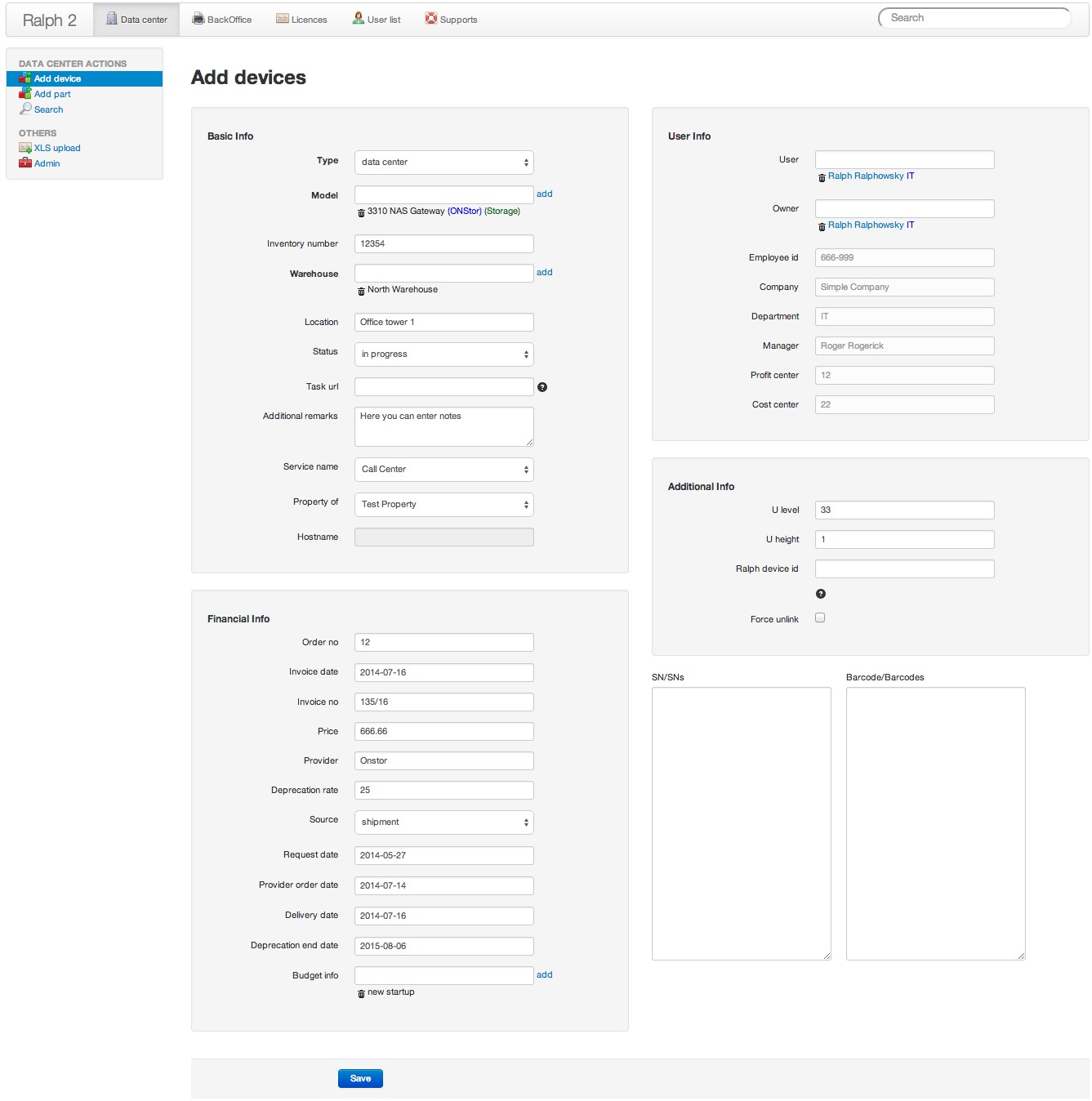Switch to the BackOffice tab
The height and width of the screenshot is (1101, 1092).
222,20
